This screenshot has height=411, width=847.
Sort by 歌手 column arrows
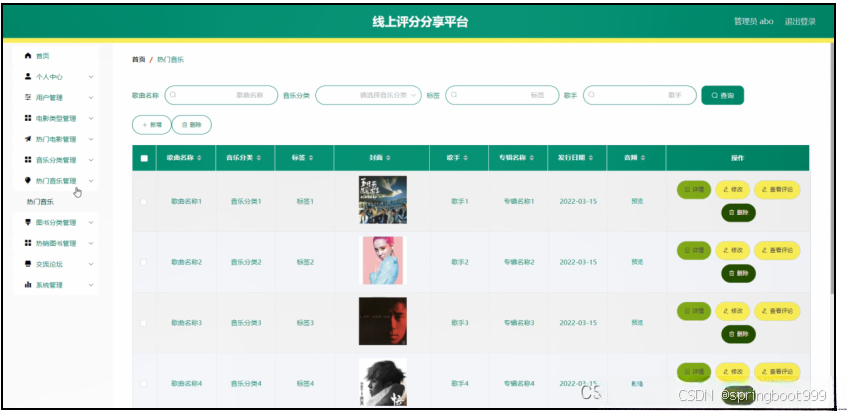click(x=466, y=158)
